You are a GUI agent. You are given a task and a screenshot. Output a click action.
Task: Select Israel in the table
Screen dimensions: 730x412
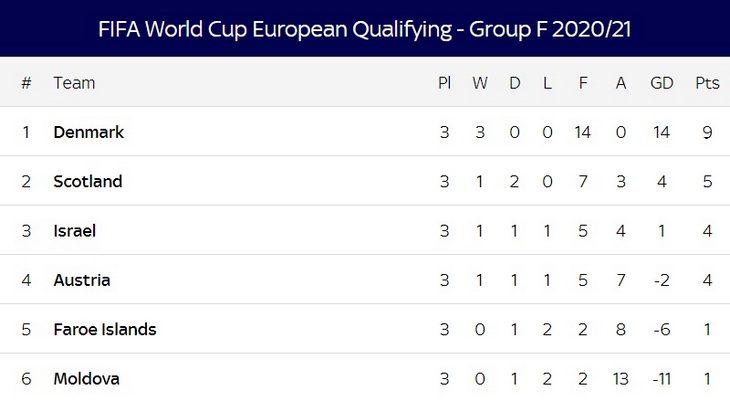(x=74, y=231)
